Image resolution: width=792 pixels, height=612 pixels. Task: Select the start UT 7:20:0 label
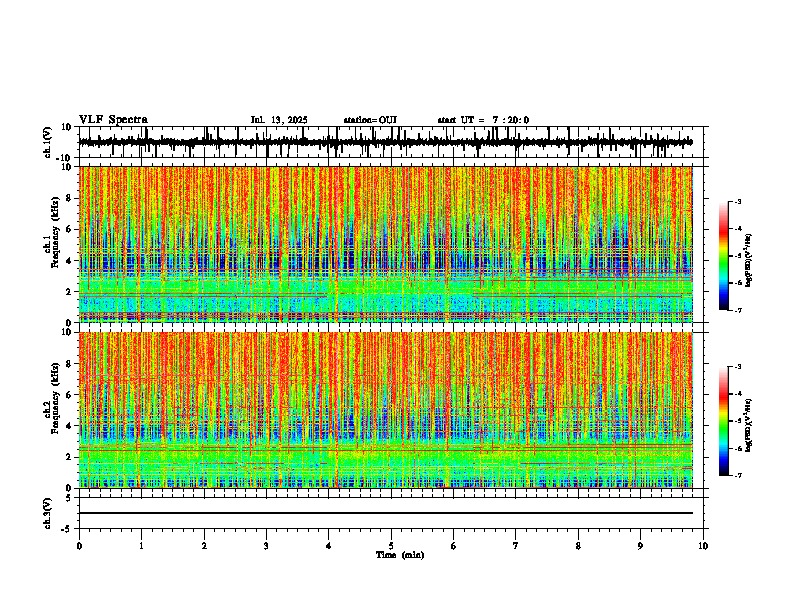(483, 120)
